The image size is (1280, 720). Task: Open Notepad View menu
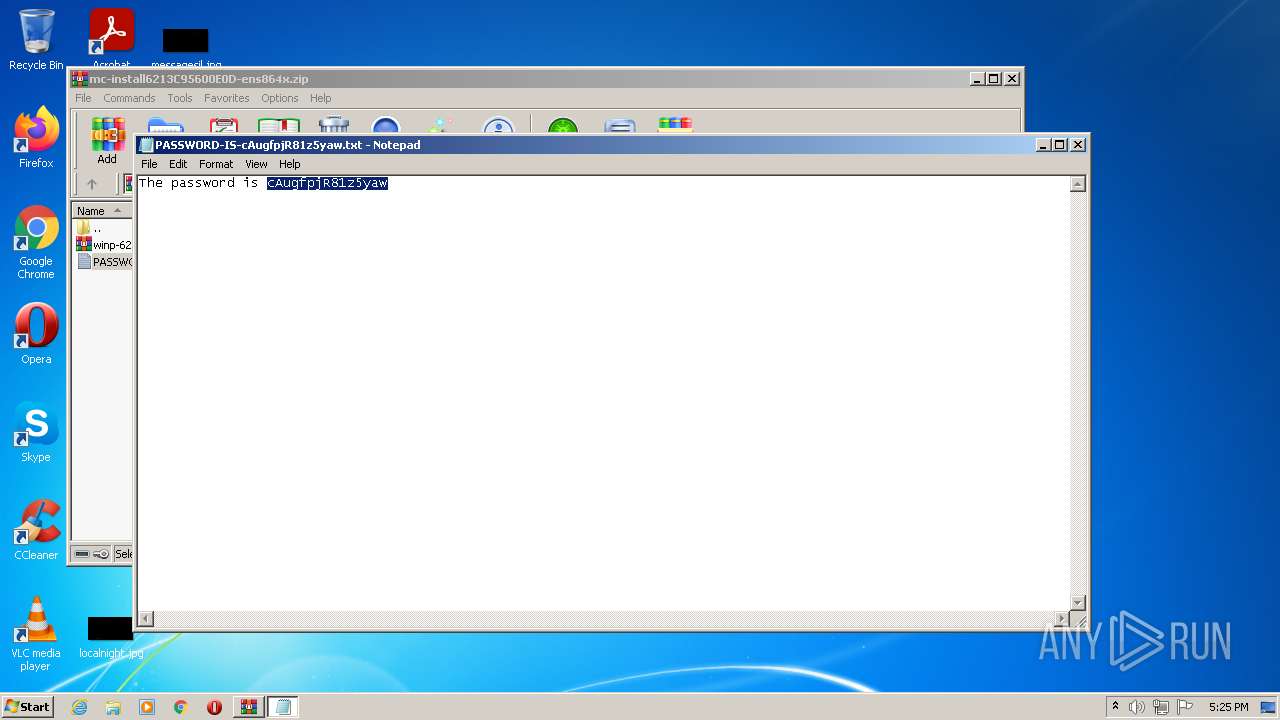tap(256, 164)
